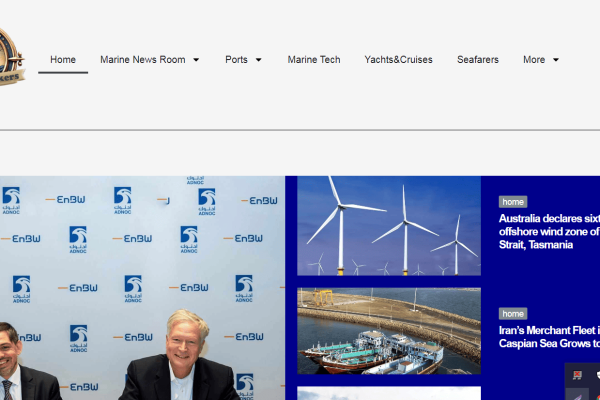Click the partially visible third article thumbnail
This screenshot has width=600, height=400.
click(389, 393)
